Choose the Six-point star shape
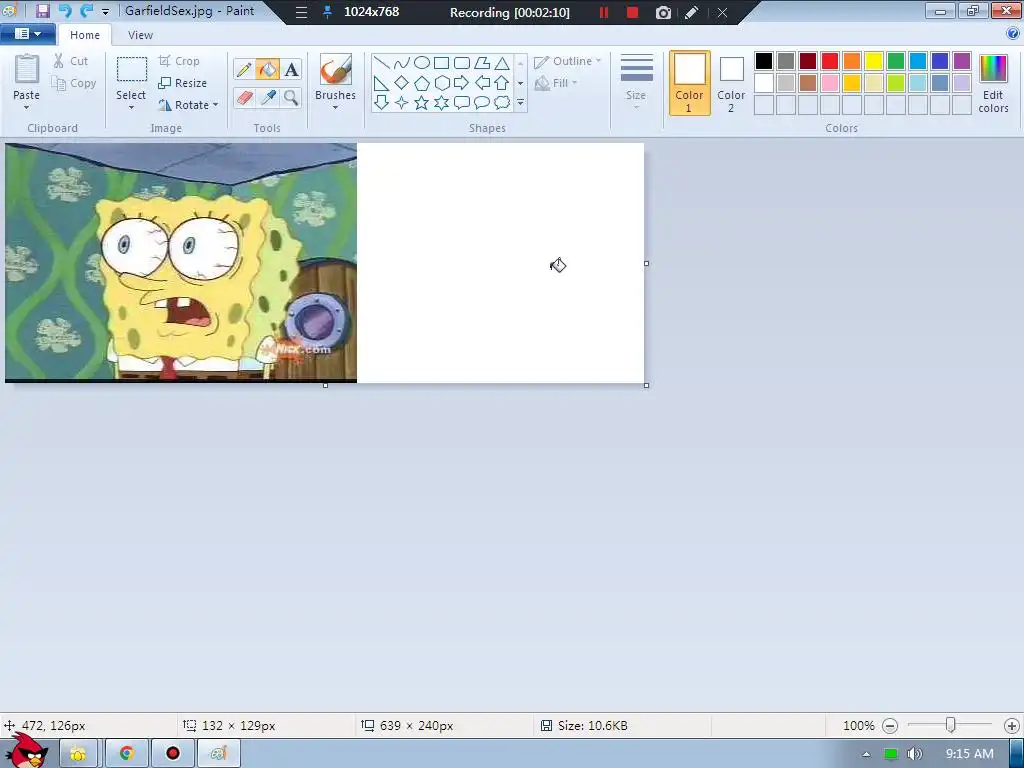This screenshot has height=768, width=1024. (x=441, y=103)
